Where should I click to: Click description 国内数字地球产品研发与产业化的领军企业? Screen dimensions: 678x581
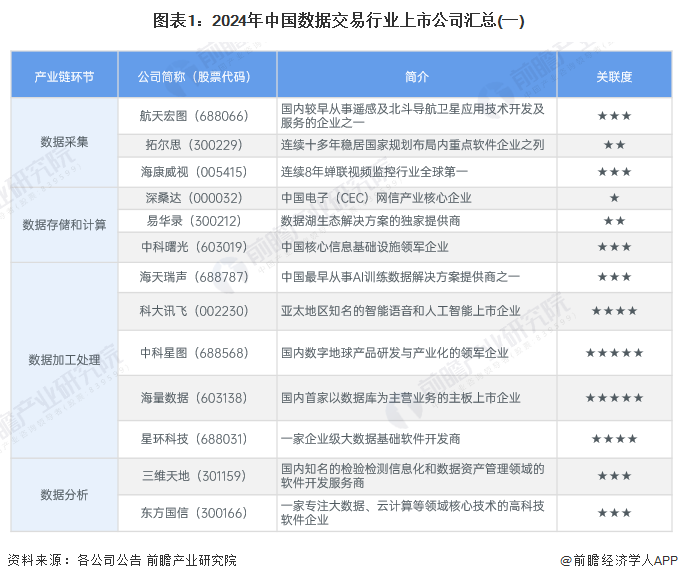click(x=394, y=353)
